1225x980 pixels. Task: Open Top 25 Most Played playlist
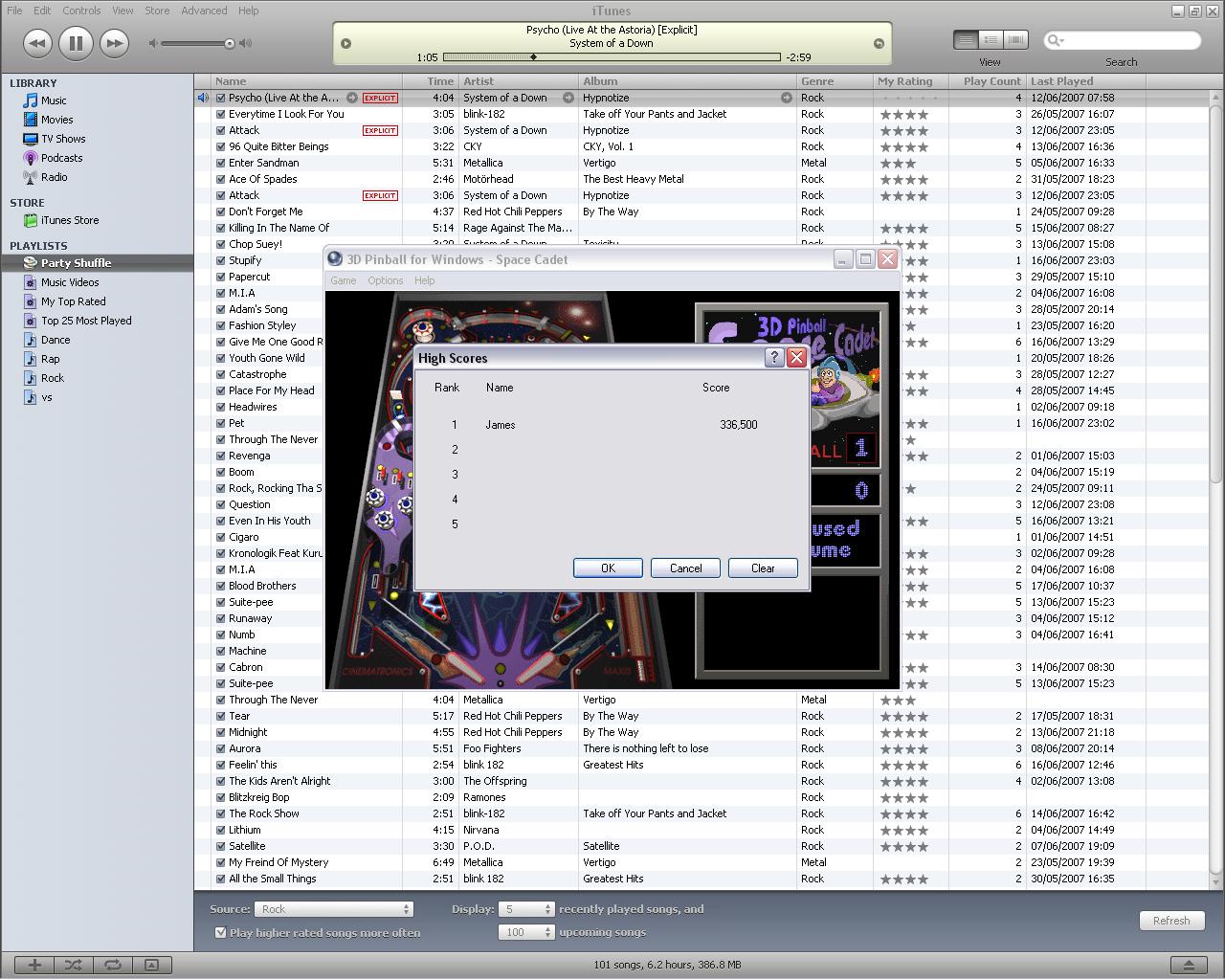pyautogui.click(x=86, y=321)
